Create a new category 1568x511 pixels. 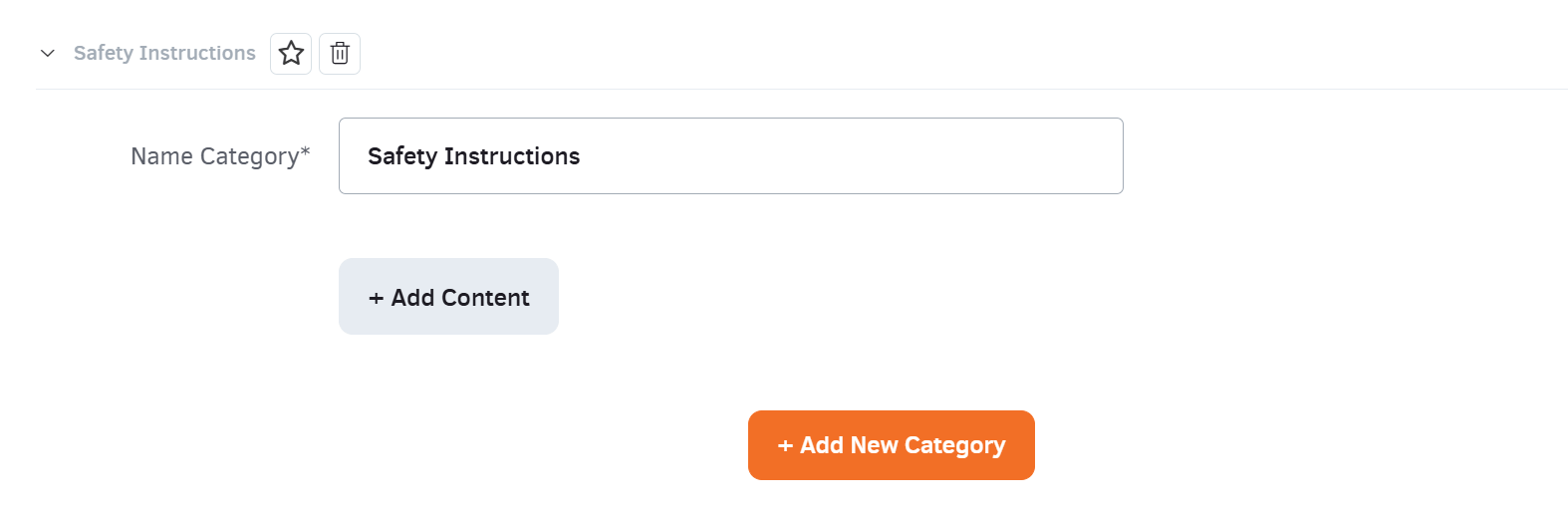coord(891,445)
